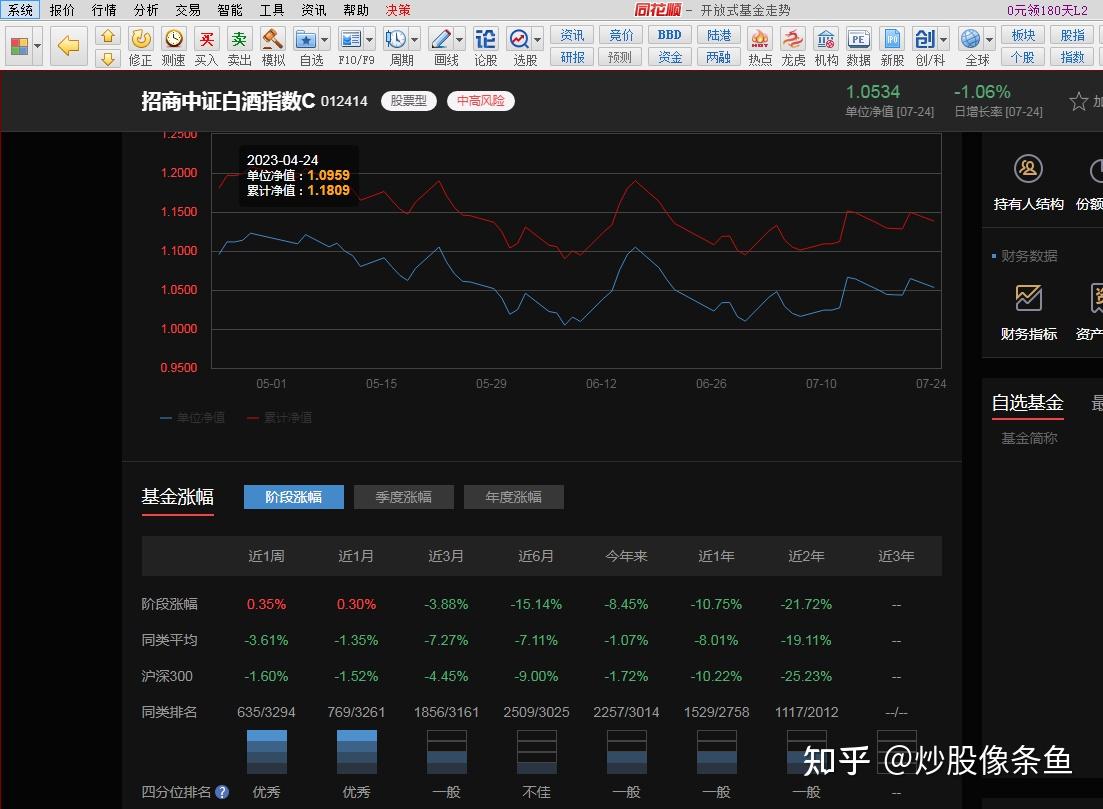Click the 0元领180天L2 promo link
This screenshot has height=809, width=1103.
1047,10
